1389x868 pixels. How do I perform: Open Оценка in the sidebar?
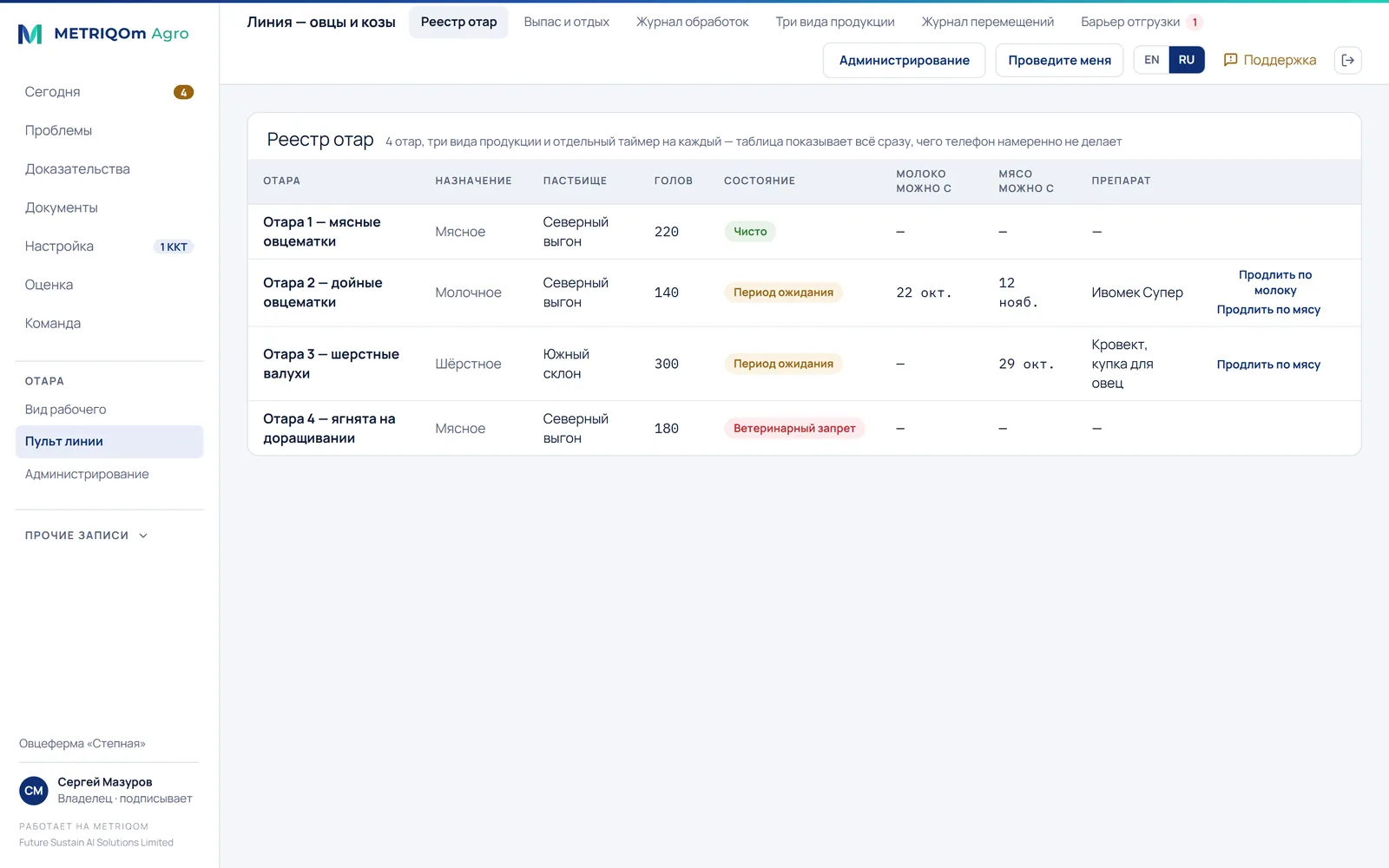(109, 285)
